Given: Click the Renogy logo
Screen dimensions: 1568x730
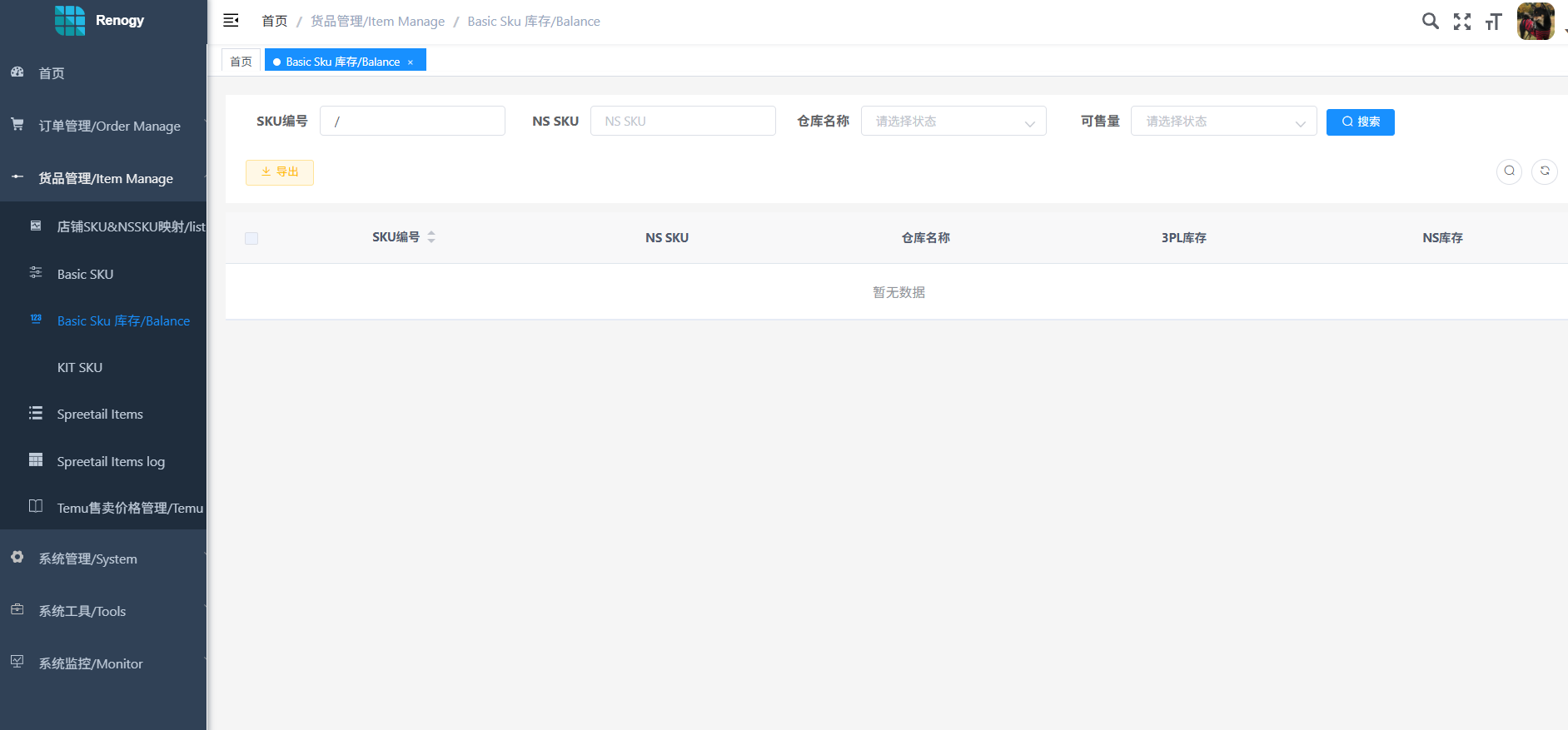Looking at the screenshot, I should click(x=70, y=20).
